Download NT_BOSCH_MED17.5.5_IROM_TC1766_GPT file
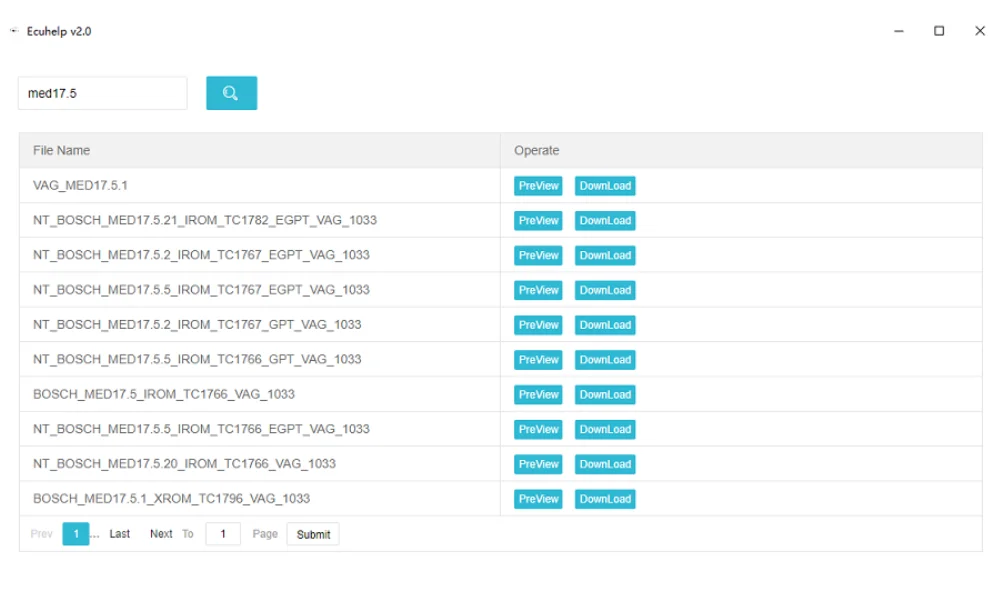The width and height of the screenshot is (1000, 600). (605, 360)
